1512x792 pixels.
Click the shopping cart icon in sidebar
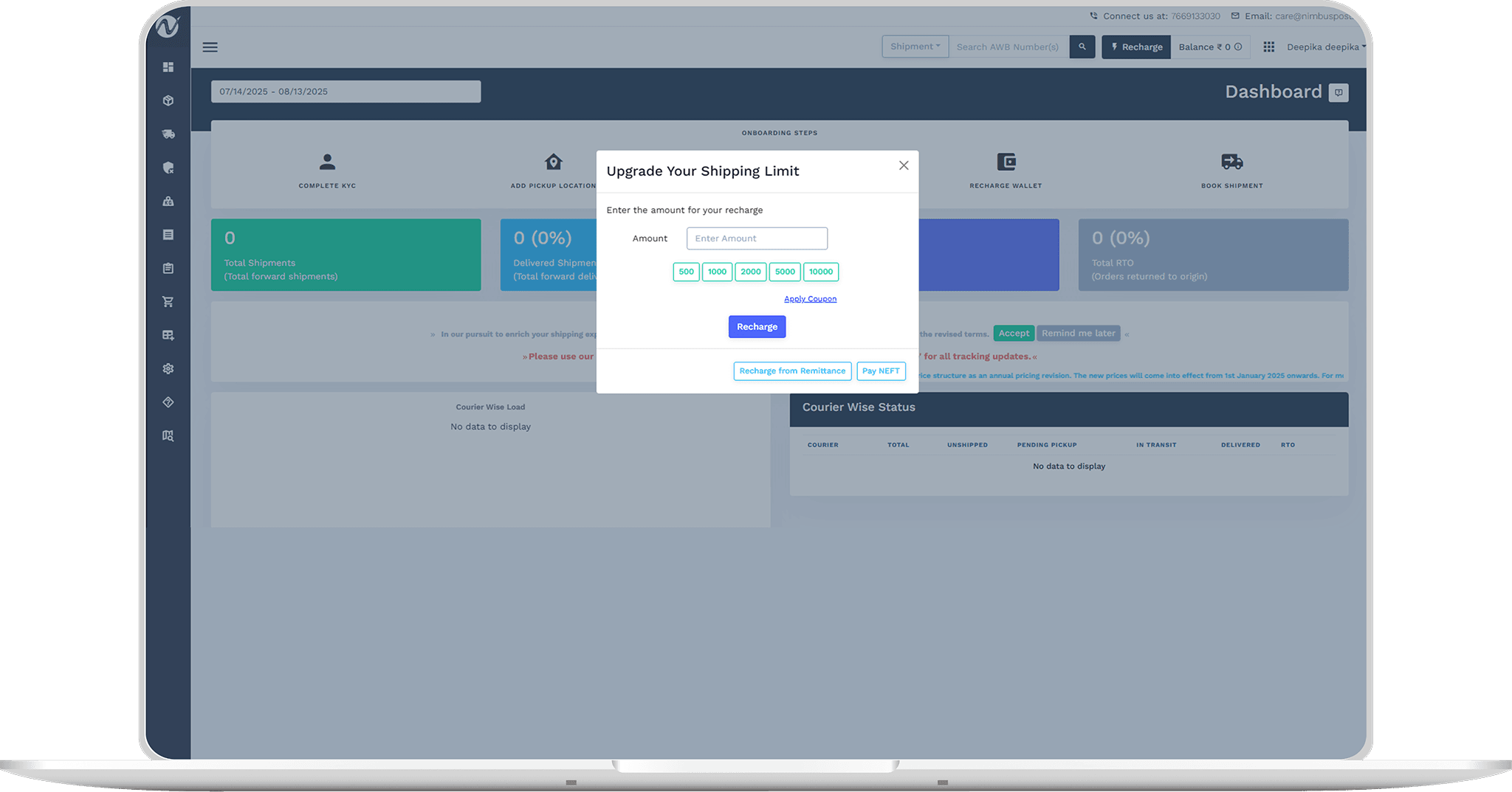pos(168,302)
